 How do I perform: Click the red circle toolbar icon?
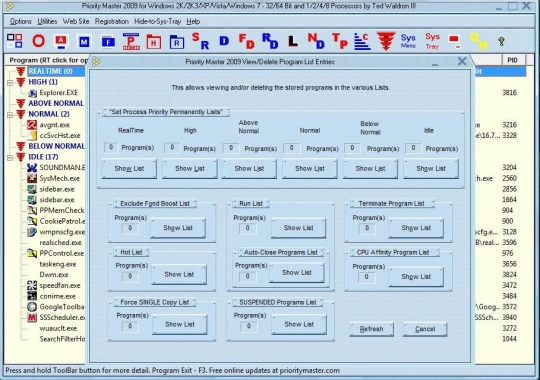[39, 41]
